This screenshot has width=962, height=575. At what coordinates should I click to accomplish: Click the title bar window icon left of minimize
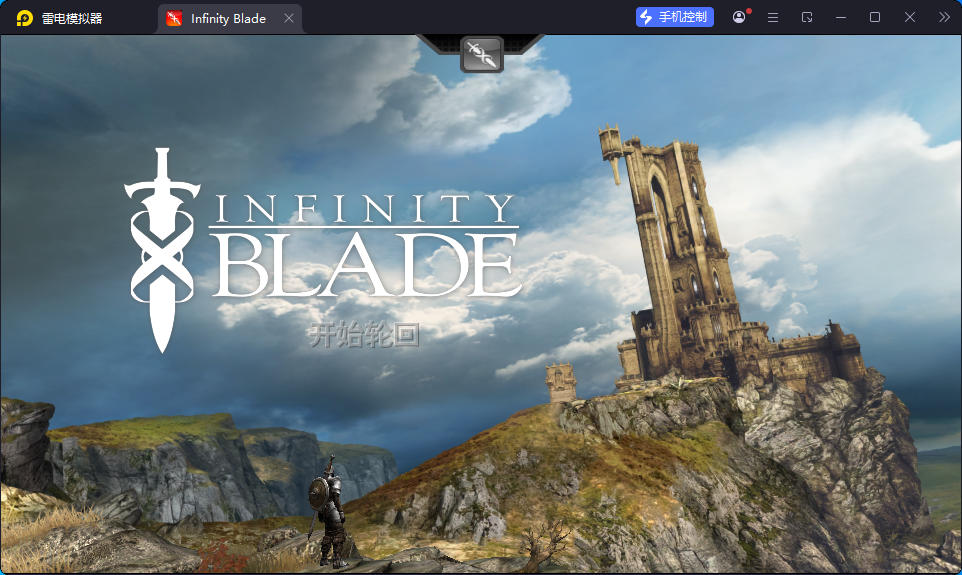click(807, 17)
